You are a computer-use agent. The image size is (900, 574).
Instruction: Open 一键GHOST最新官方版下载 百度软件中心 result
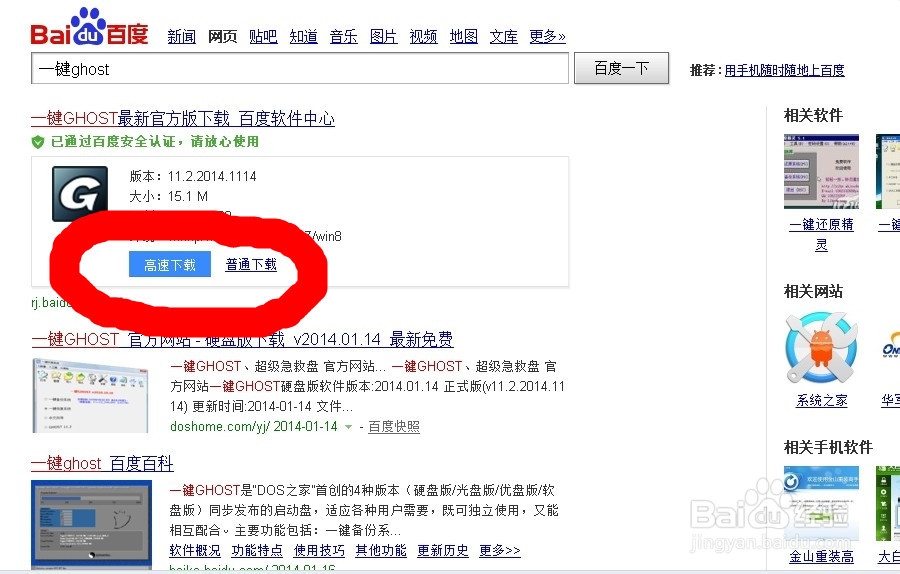[x=183, y=118]
